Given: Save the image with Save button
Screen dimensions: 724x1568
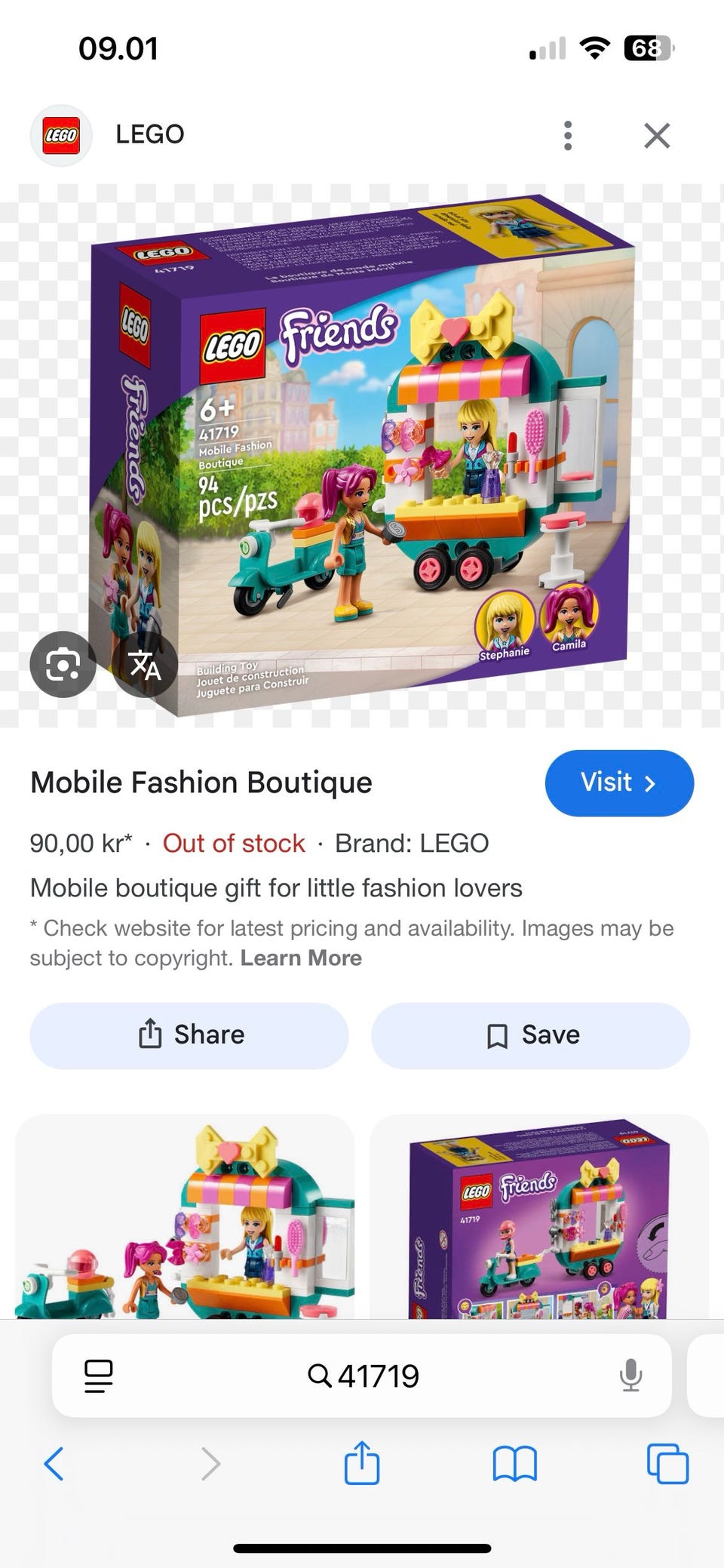Looking at the screenshot, I should pyautogui.click(x=531, y=1035).
